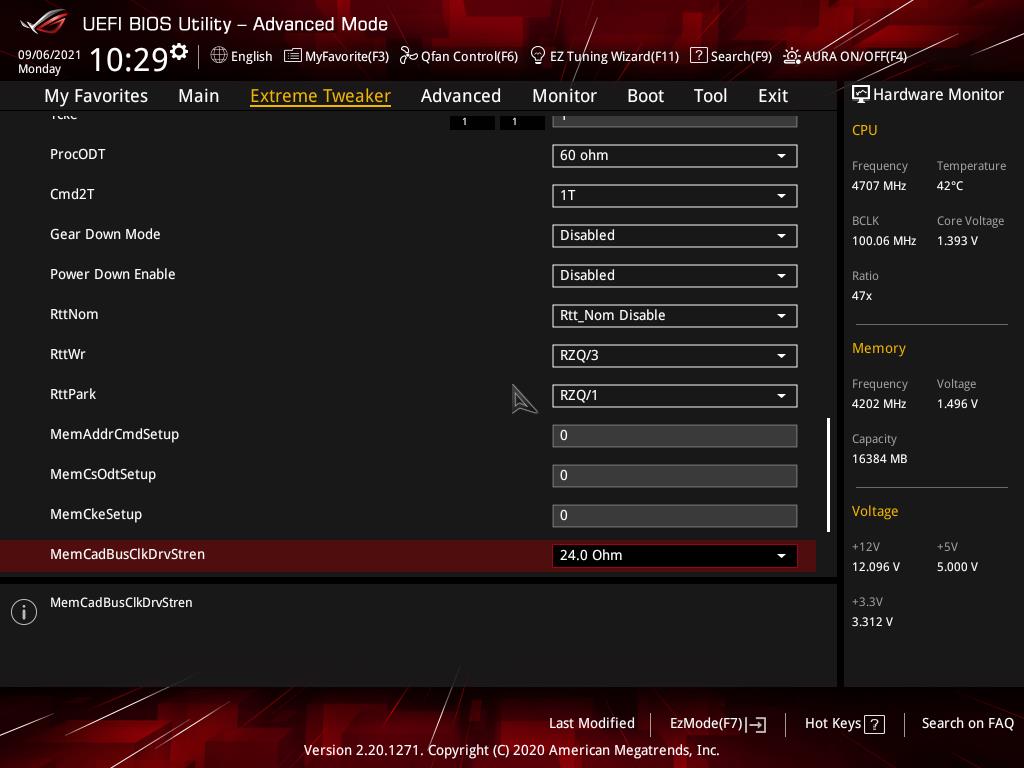1024x768 pixels.
Task: Select Extreme Tweaker tab
Action: click(x=320, y=96)
